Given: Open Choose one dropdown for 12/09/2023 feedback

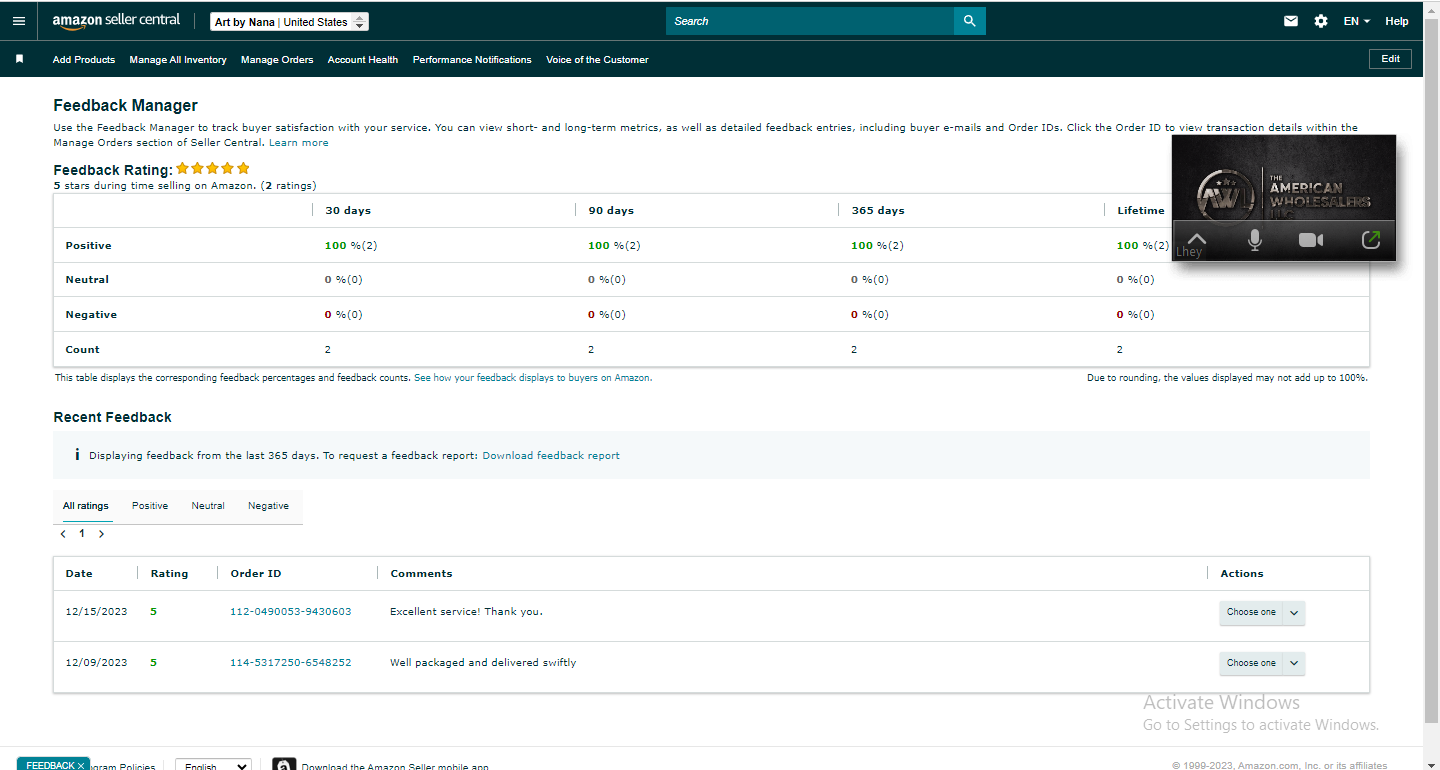Looking at the screenshot, I should [1262, 663].
